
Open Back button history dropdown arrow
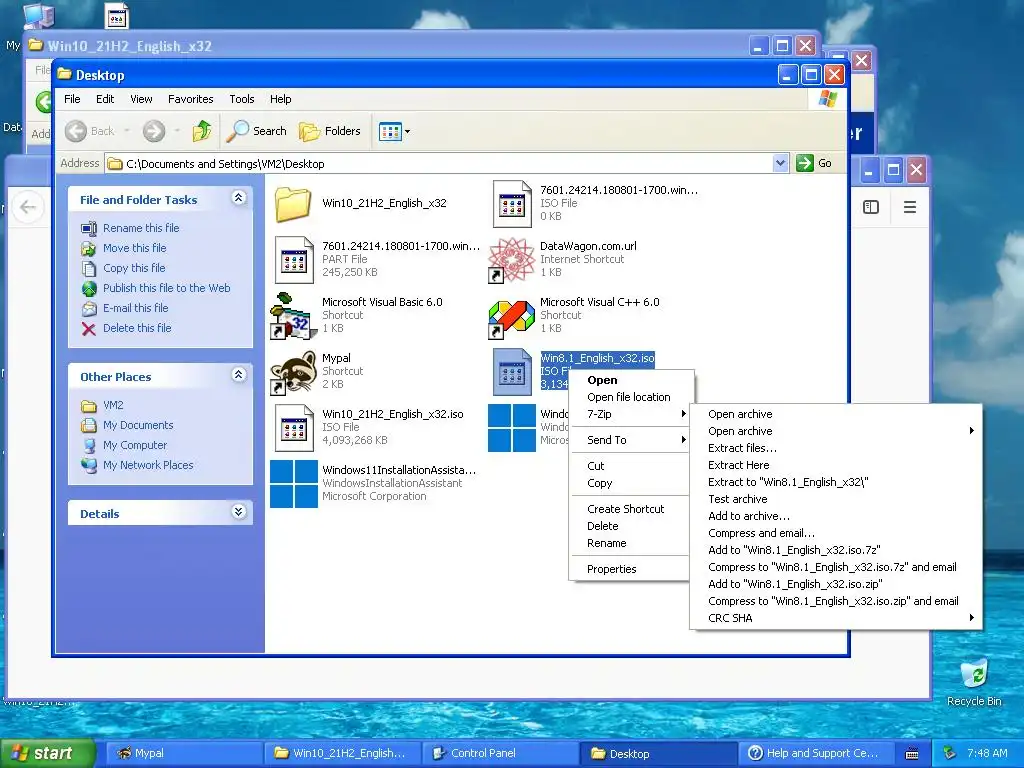coord(127,131)
